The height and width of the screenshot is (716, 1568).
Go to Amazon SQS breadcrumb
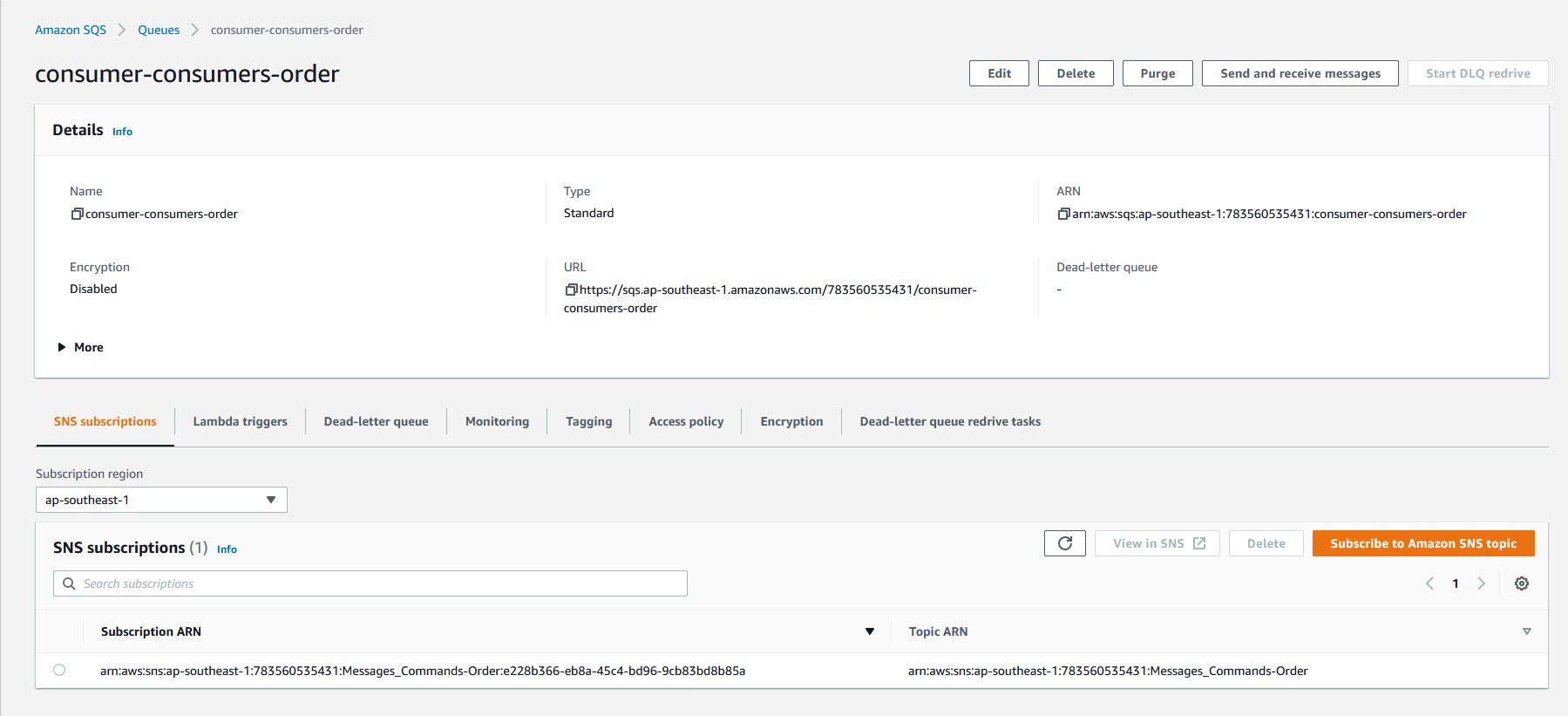click(x=71, y=30)
